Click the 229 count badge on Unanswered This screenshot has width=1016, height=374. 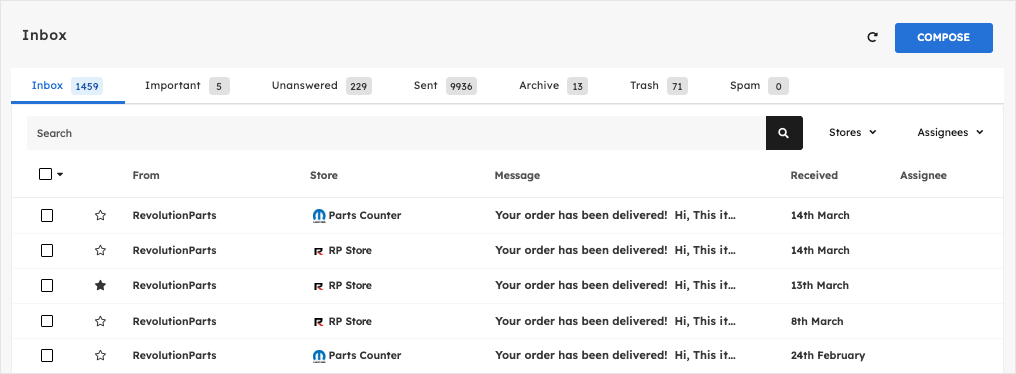tap(358, 86)
